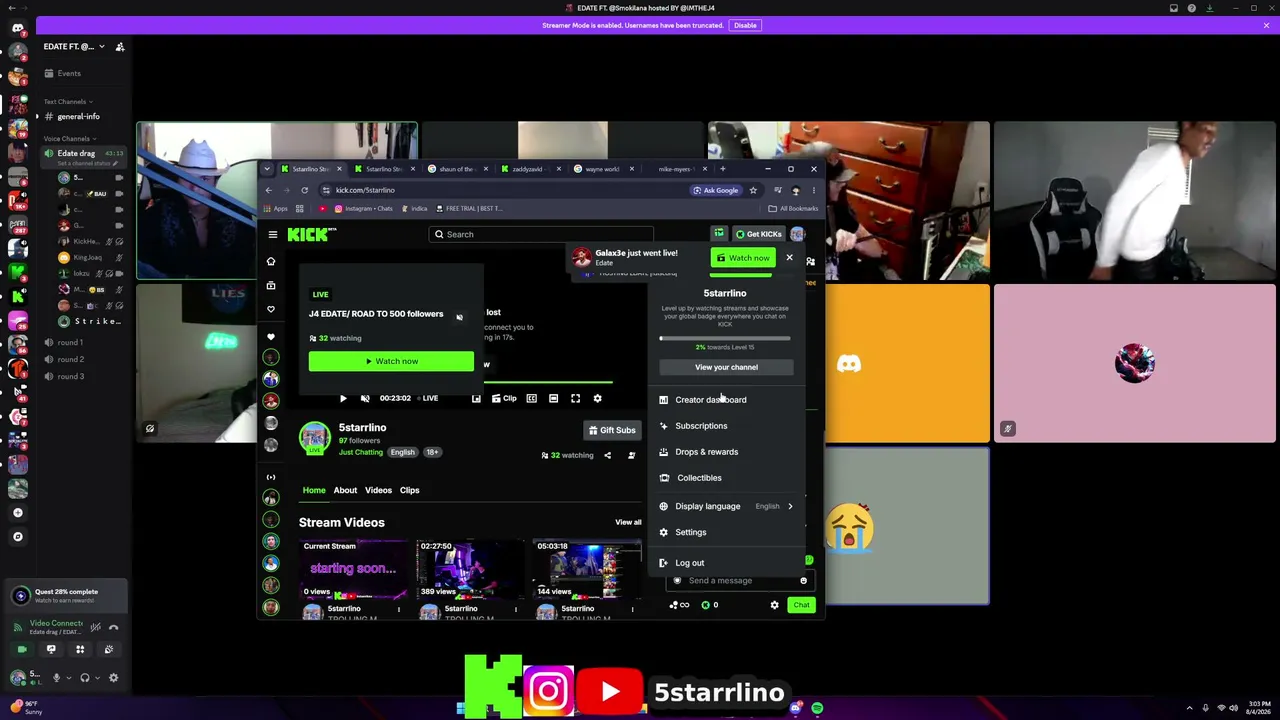Open the Instagram Chats bookmark

click(x=364, y=209)
